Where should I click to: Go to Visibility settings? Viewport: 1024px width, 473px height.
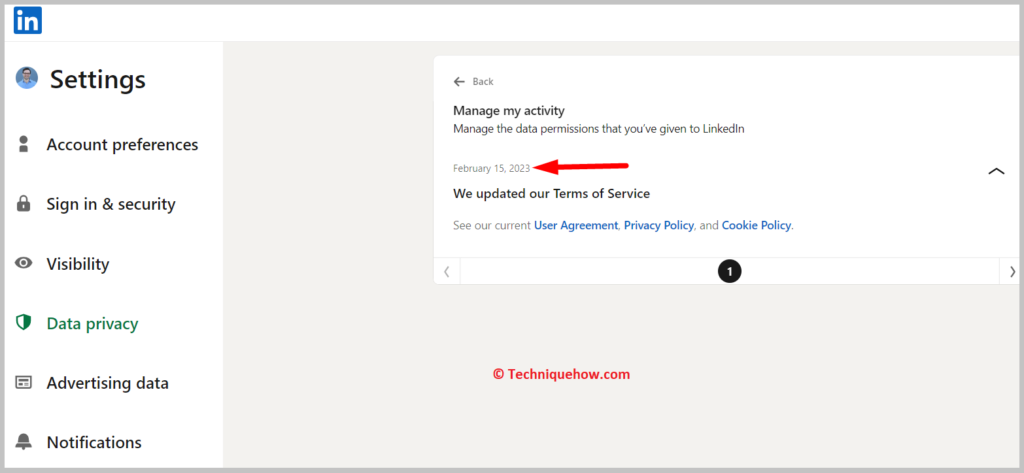point(78,265)
